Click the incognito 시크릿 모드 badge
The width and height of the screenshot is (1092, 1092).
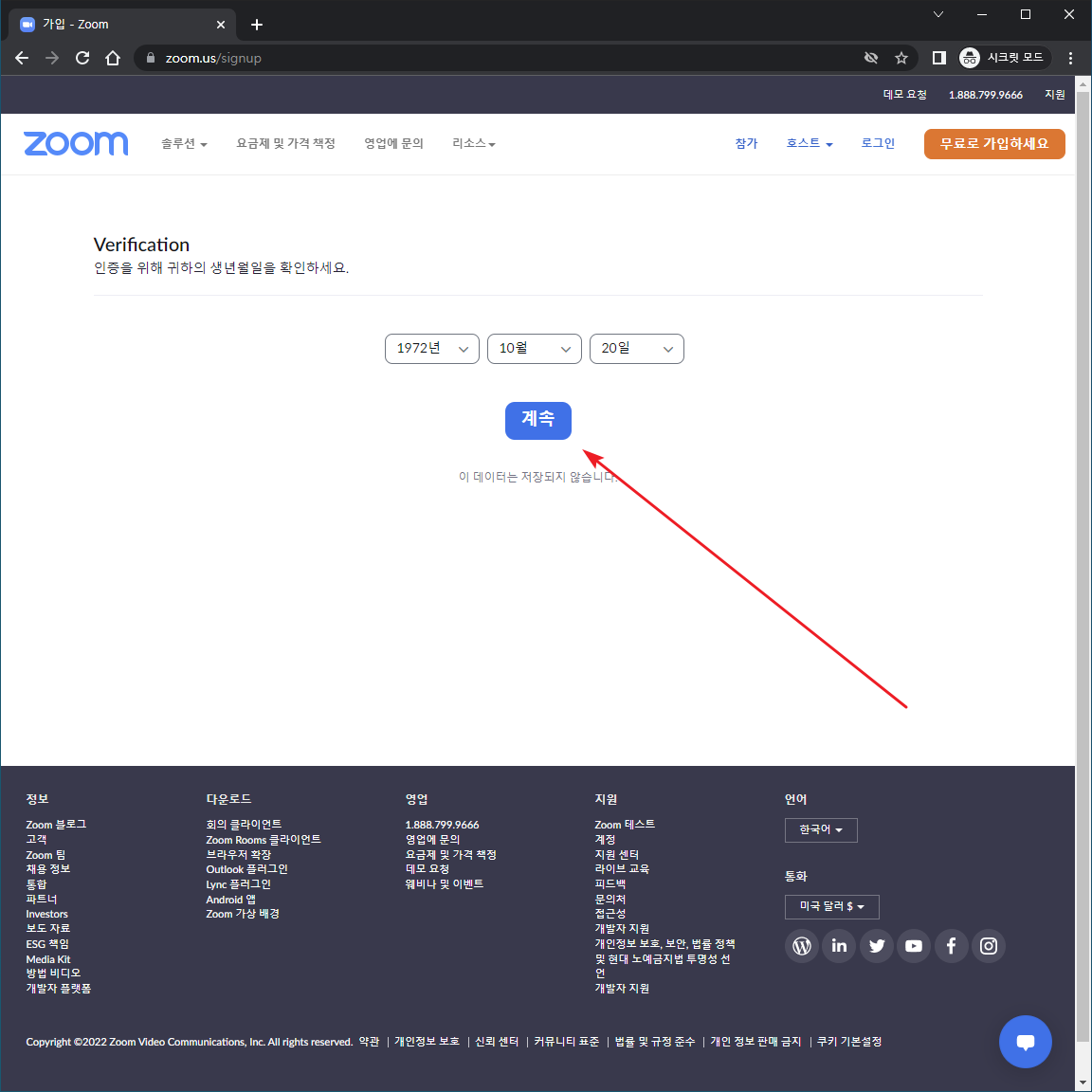click(x=1004, y=59)
